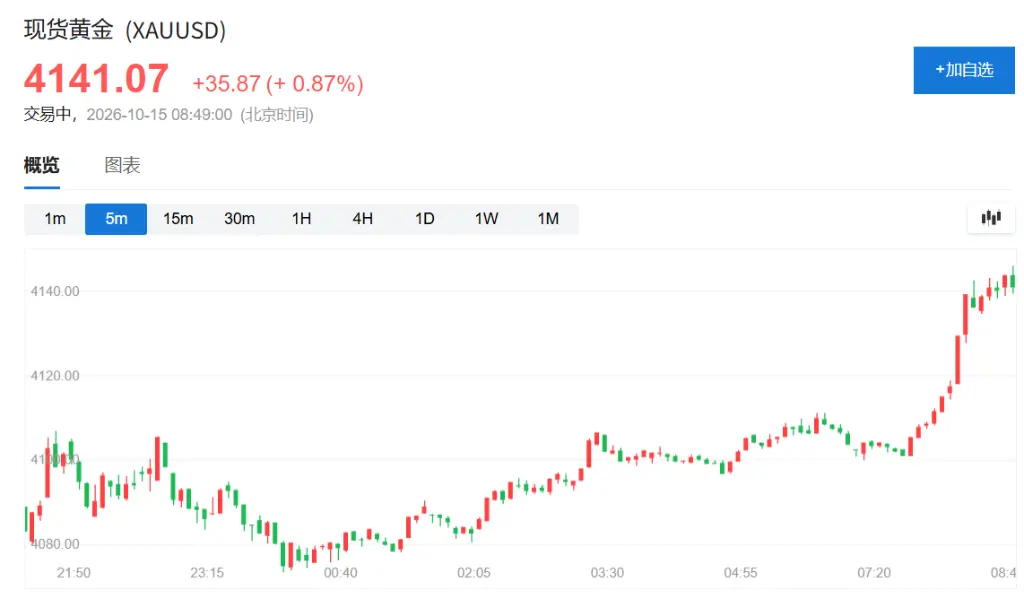The width and height of the screenshot is (1024, 597).
Task: Select the 5m timeframe
Action: pos(116,219)
